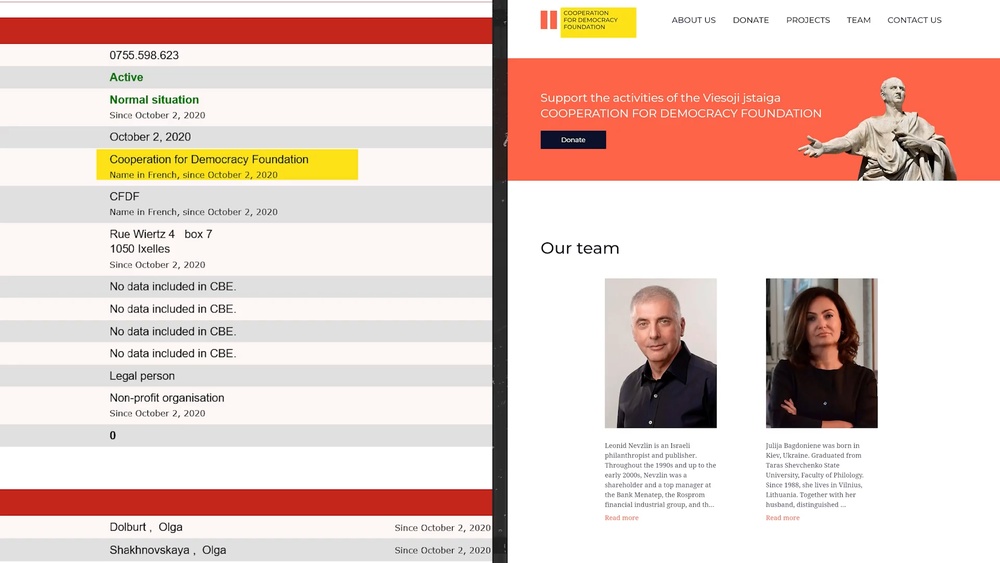Open Read more under Leonid Nevzlin's bio
This screenshot has height=563, width=1000.
tap(621, 518)
